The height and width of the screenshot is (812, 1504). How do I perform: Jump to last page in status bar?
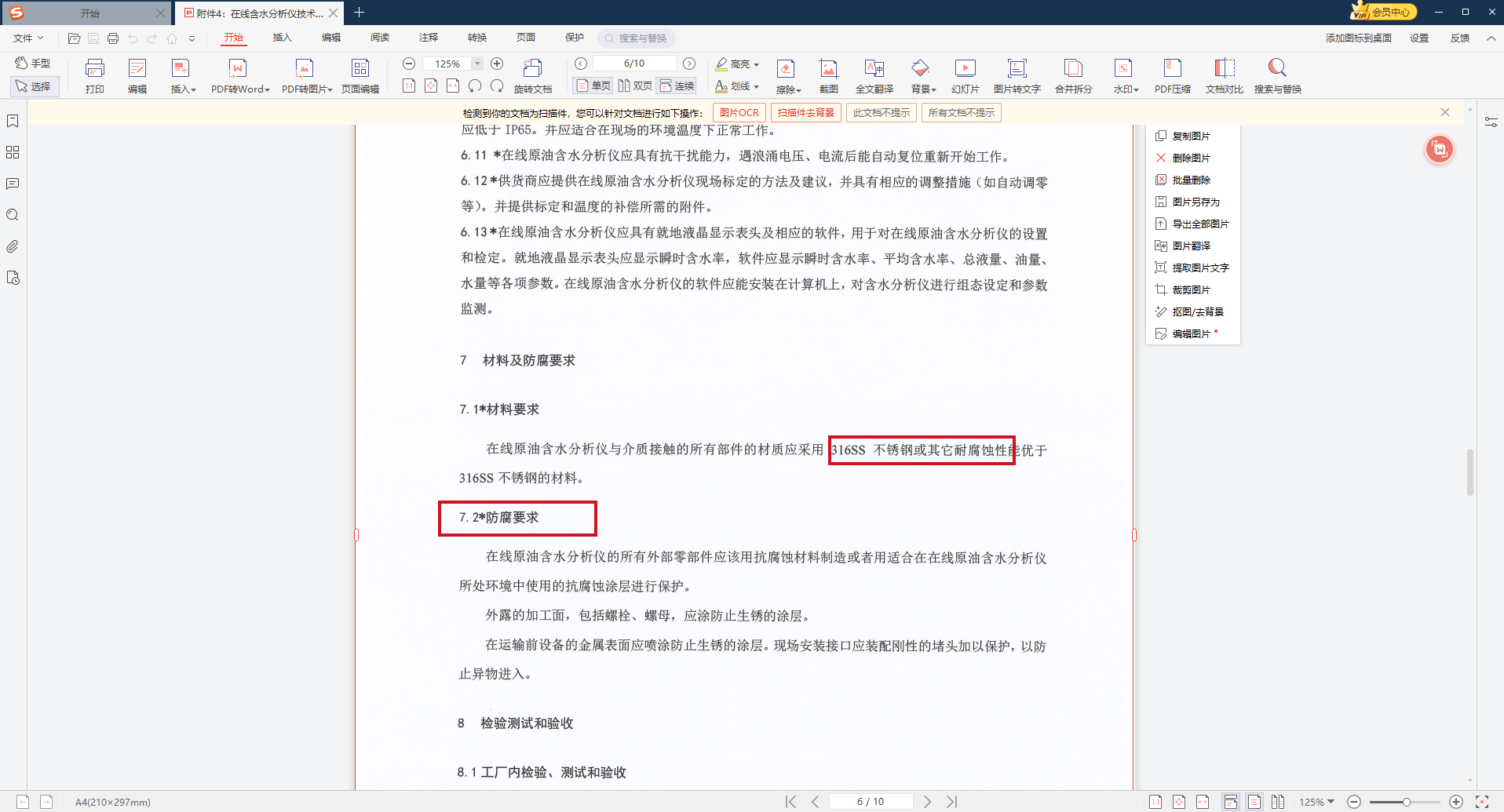pyautogui.click(x=952, y=802)
